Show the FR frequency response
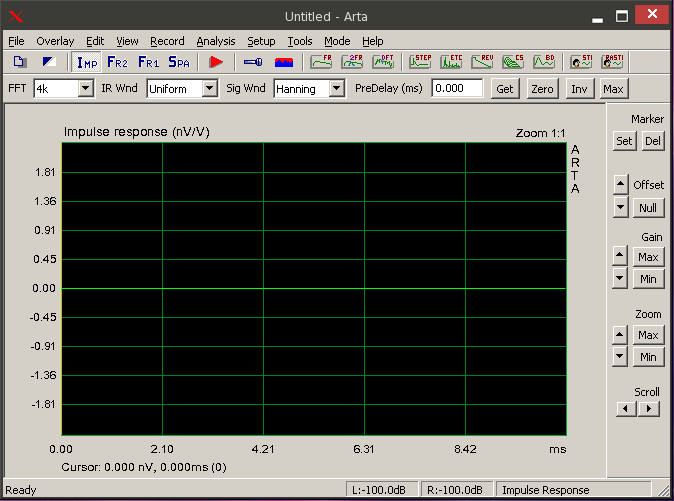674x501 pixels. (321, 62)
